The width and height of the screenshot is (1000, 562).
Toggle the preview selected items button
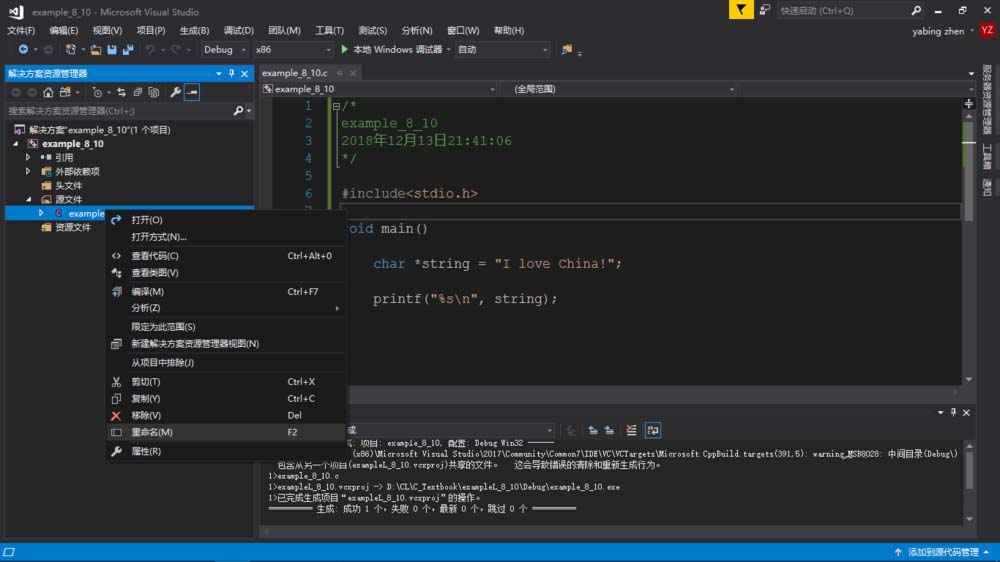tap(192, 92)
